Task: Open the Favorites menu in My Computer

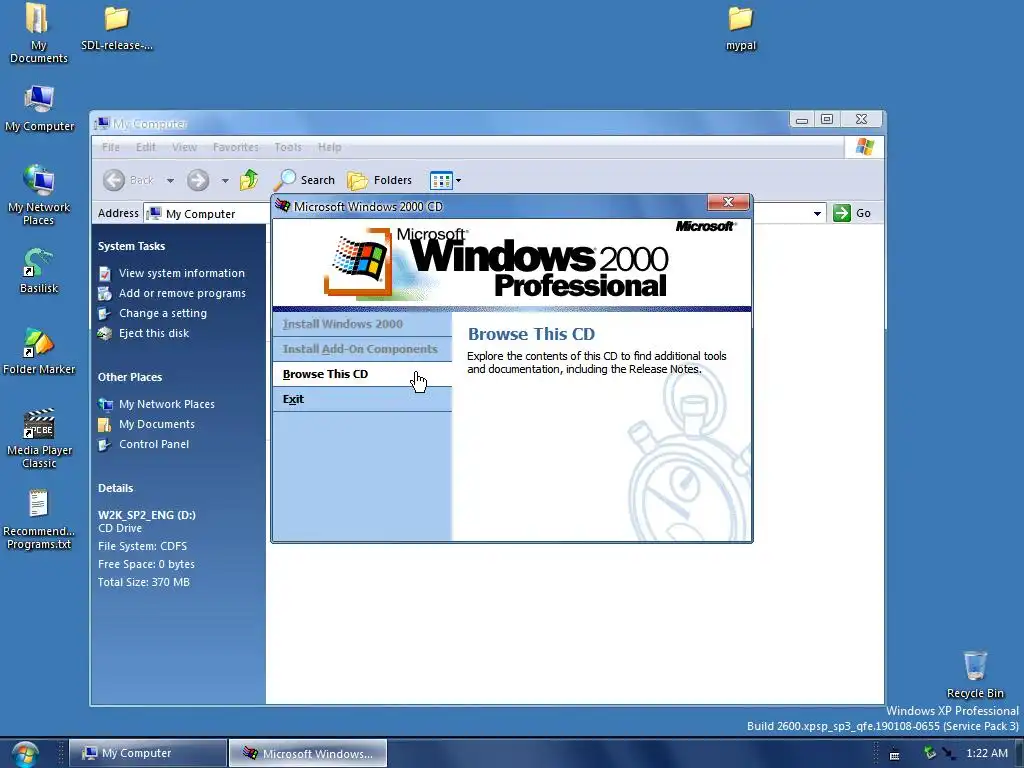Action: pyautogui.click(x=236, y=147)
